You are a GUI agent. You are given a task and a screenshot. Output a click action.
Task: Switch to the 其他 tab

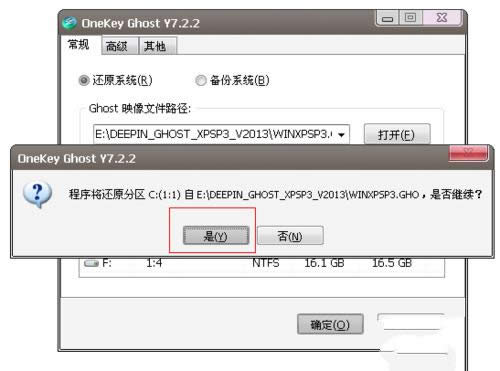coord(157,46)
